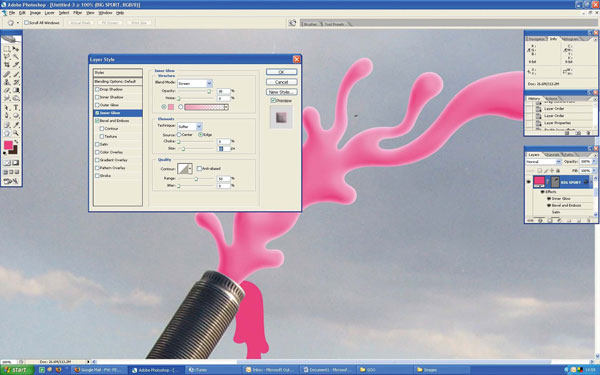Click Jump to ImageReady icon
Image resolution: width=600 pixels, height=375 pixels.
[11, 181]
